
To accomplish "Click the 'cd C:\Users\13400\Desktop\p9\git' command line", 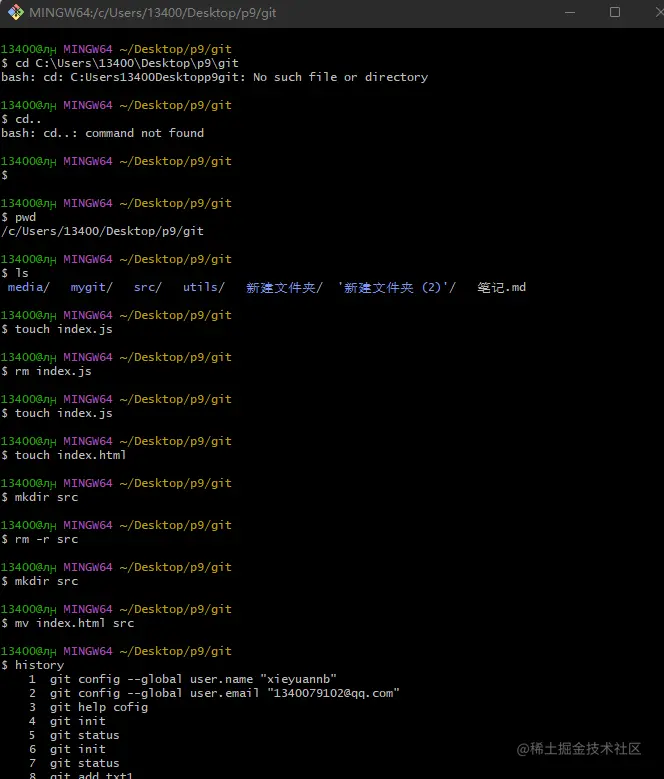I will click(120, 63).
